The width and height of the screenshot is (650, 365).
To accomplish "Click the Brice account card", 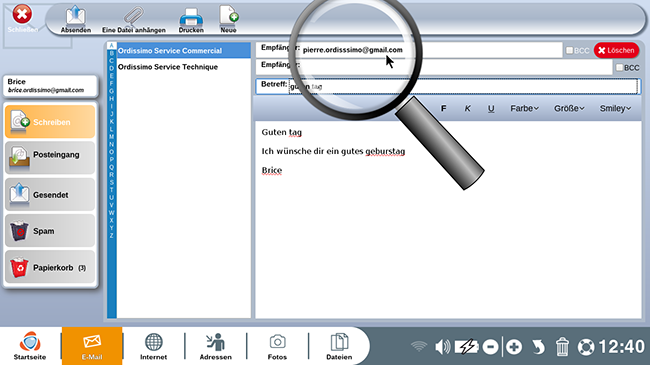I will tap(50, 85).
